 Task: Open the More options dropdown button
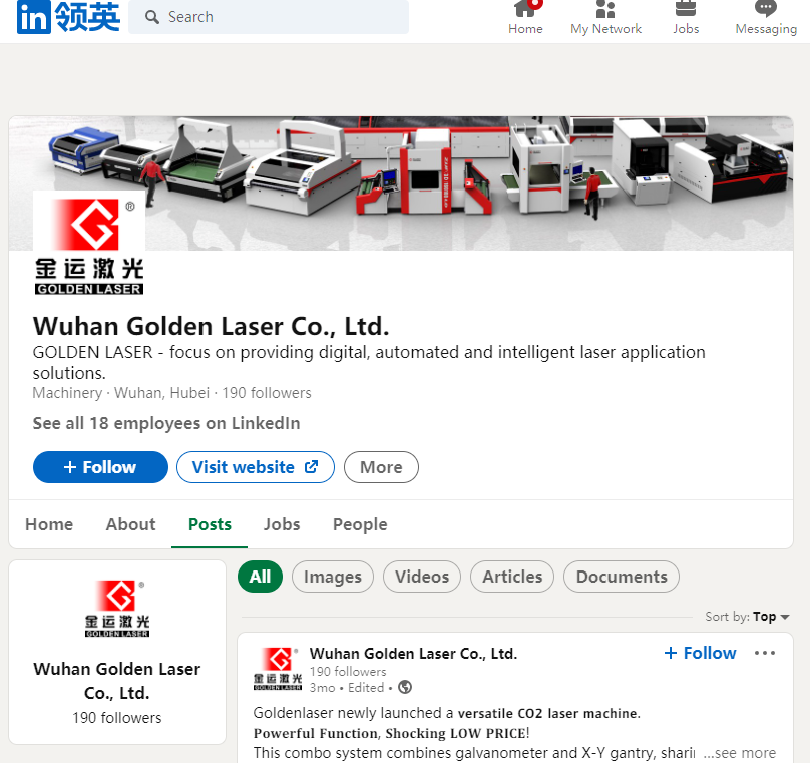click(381, 467)
